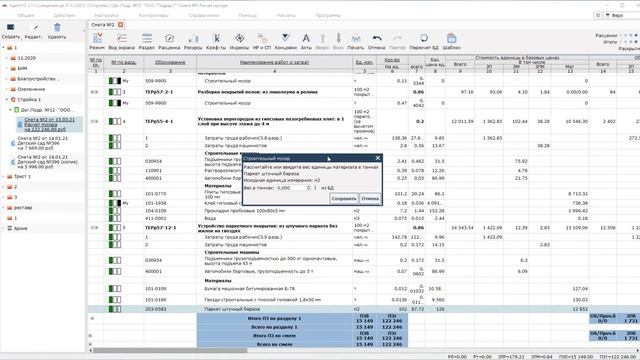Click the weight field spinner arrows
Viewport: 640px width, 360px height.
[308, 188]
